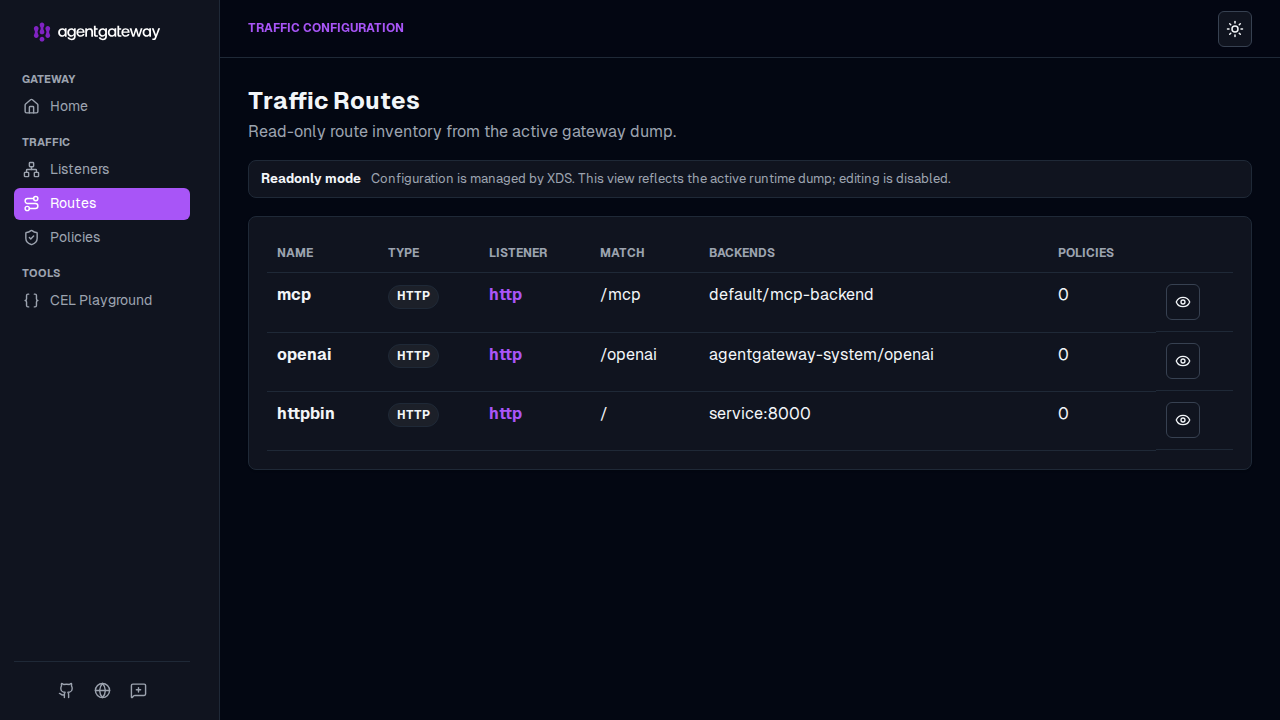This screenshot has width=1280, height=720.
Task: Click the MATCH column header
Action: click(622, 253)
